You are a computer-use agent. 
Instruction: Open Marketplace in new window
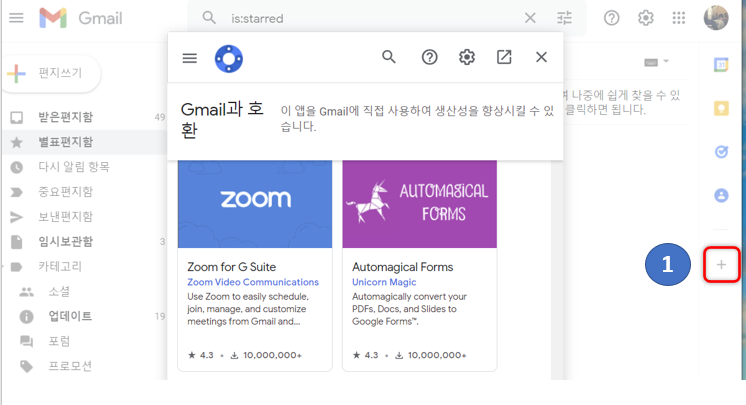point(504,57)
